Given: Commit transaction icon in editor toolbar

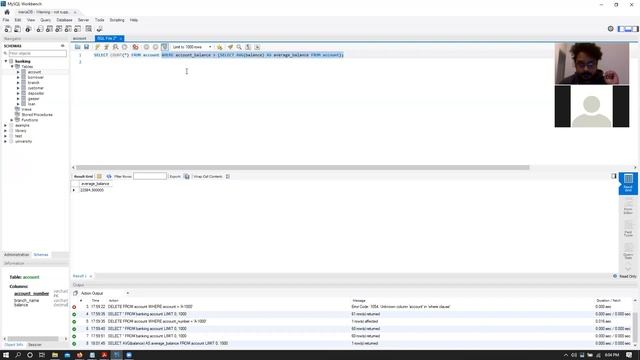Looking at the screenshot, I should [x=146, y=47].
